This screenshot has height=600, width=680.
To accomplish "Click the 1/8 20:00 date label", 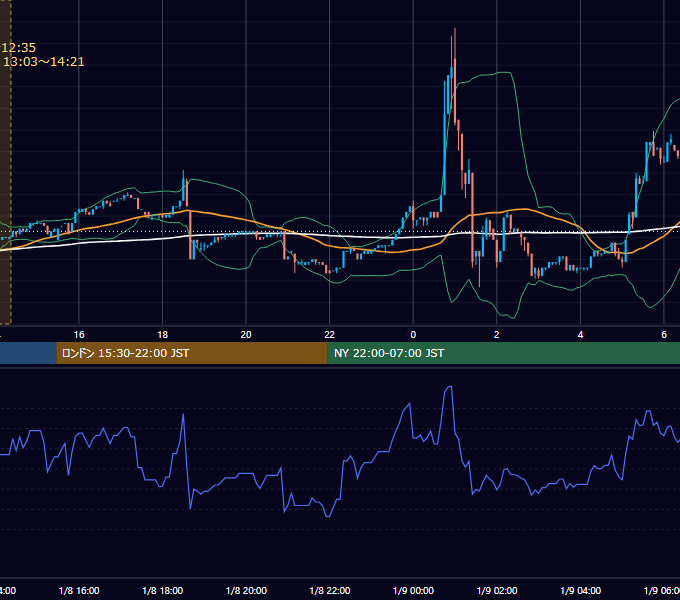I will (246, 591).
